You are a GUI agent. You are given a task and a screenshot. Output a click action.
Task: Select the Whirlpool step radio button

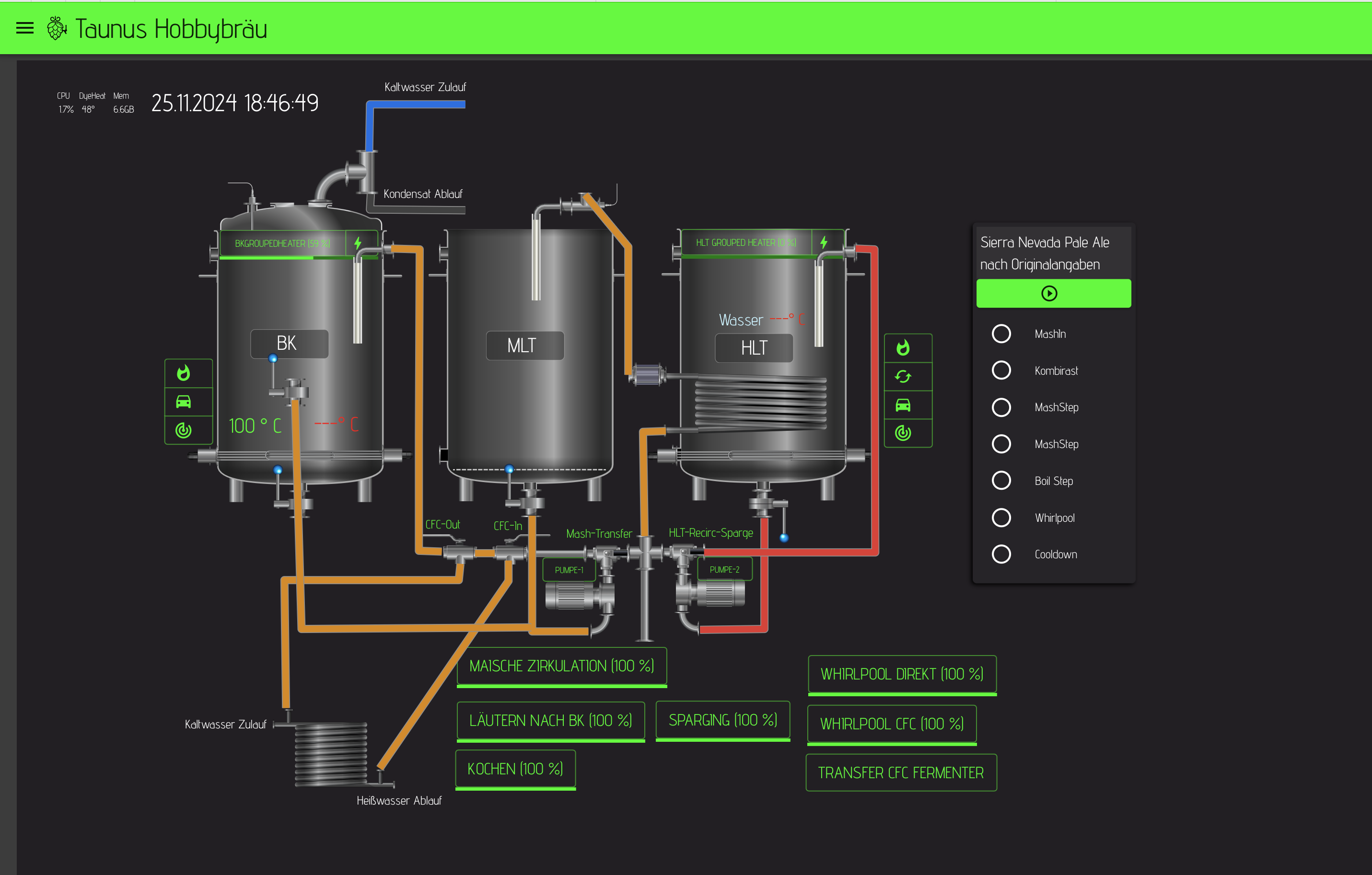(1001, 518)
